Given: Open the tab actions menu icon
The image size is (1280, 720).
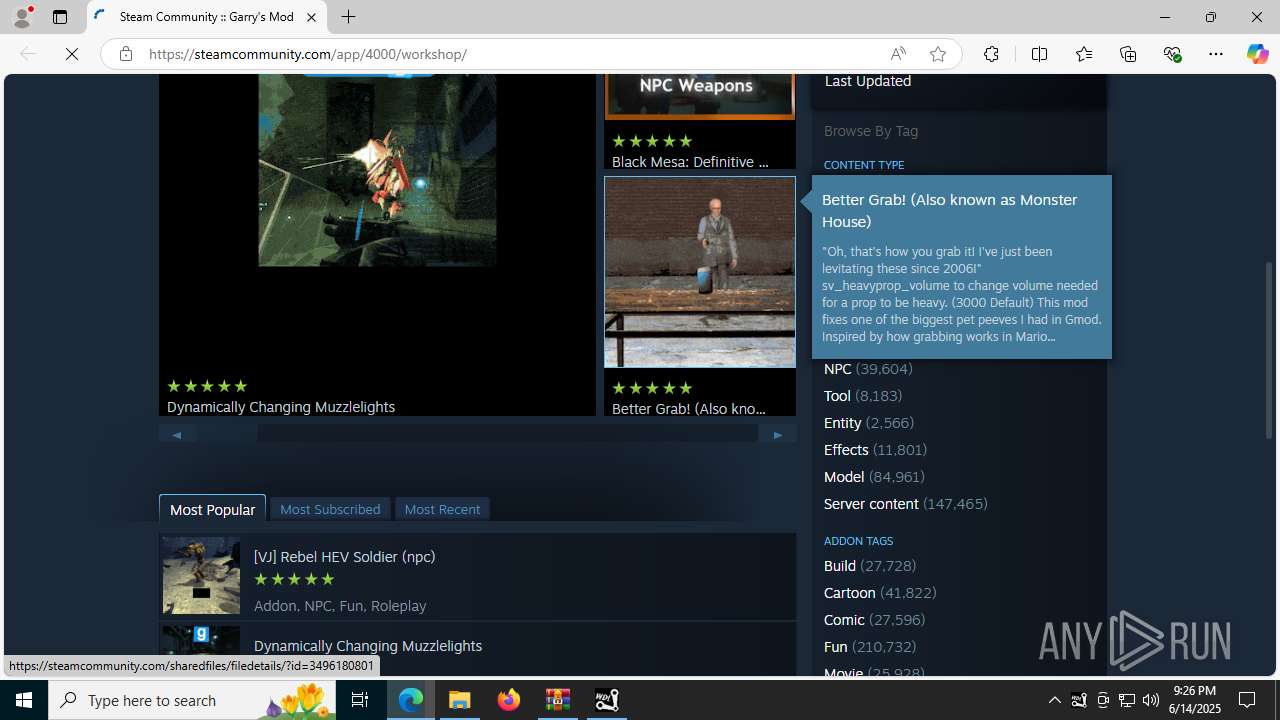Looking at the screenshot, I should click(60, 17).
